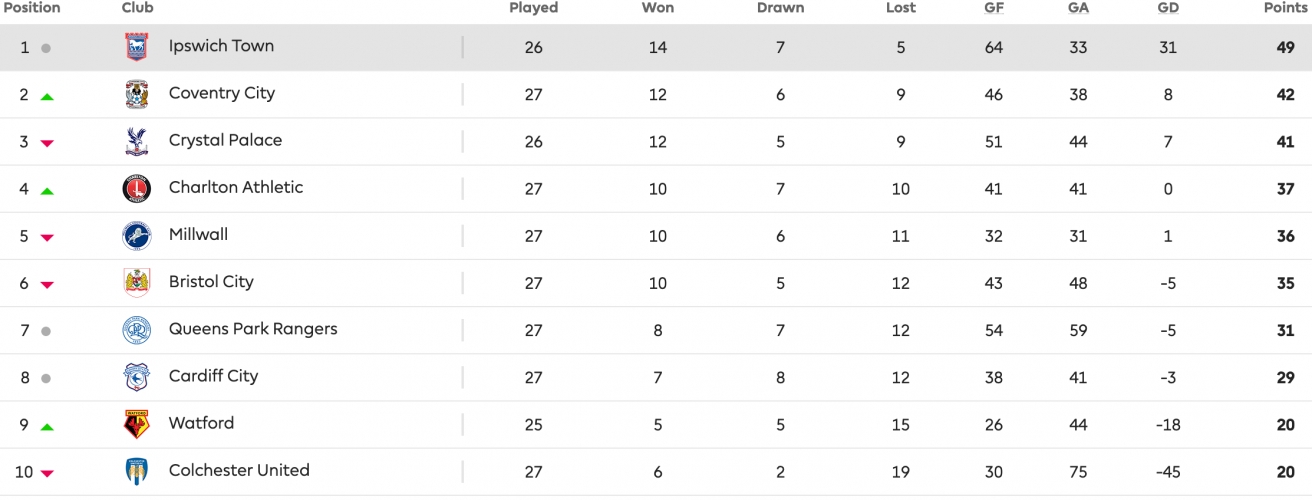Click the grey dot beside Ipswich Town
1312x500 pixels.
point(46,48)
